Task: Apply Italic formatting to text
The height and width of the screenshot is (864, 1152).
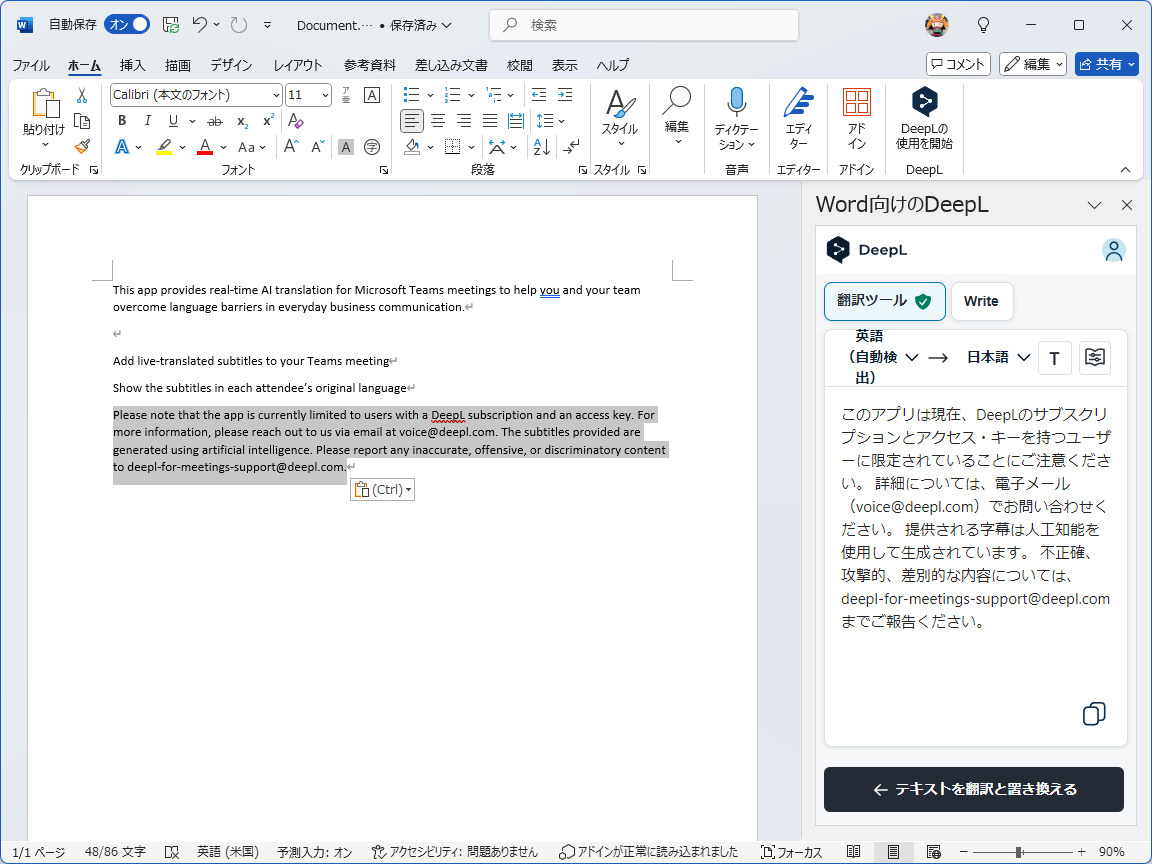Action: (x=146, y=120)
